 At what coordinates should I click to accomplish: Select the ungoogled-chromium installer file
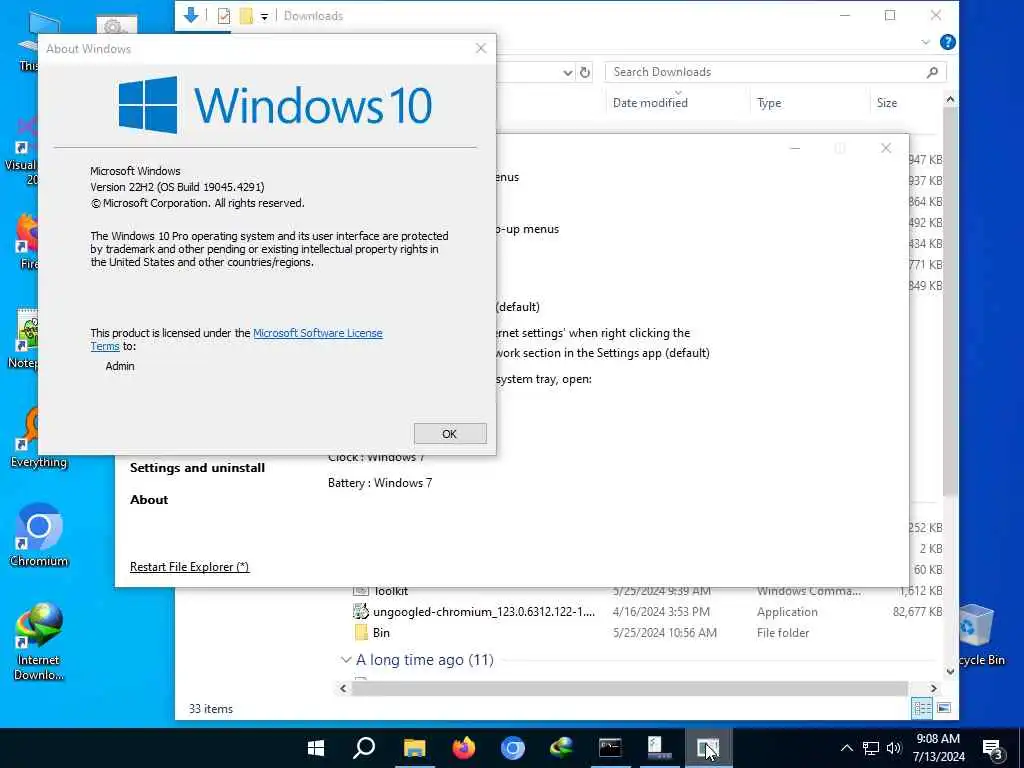coord(647,612)
